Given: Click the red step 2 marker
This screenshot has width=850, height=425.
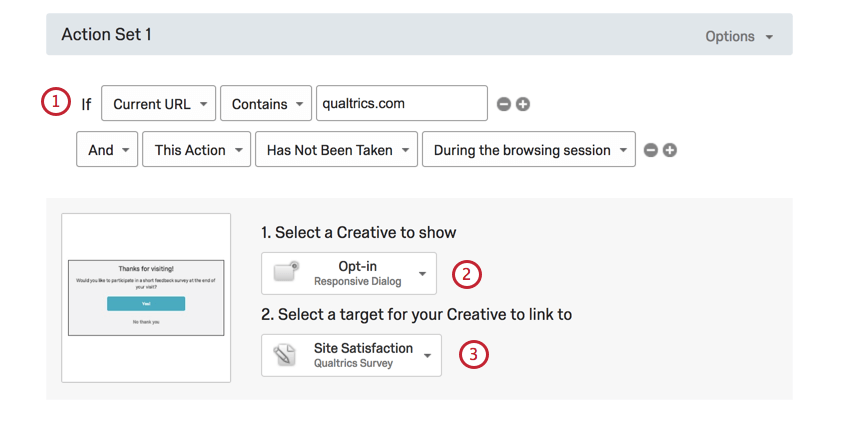Looking at the screenshot, I should [x=468, y=273].
